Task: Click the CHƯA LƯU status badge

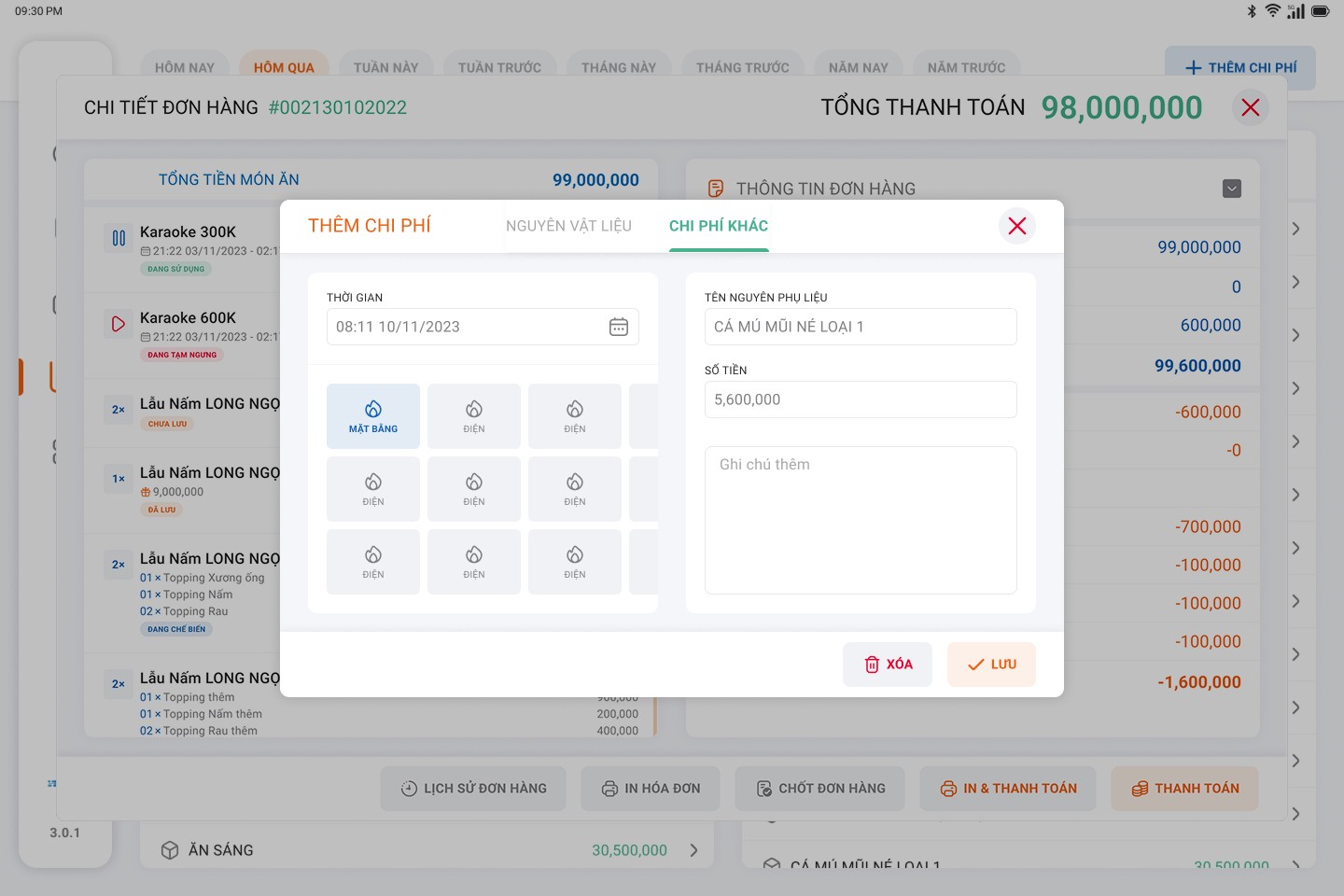Action: [x=167, y=424]
